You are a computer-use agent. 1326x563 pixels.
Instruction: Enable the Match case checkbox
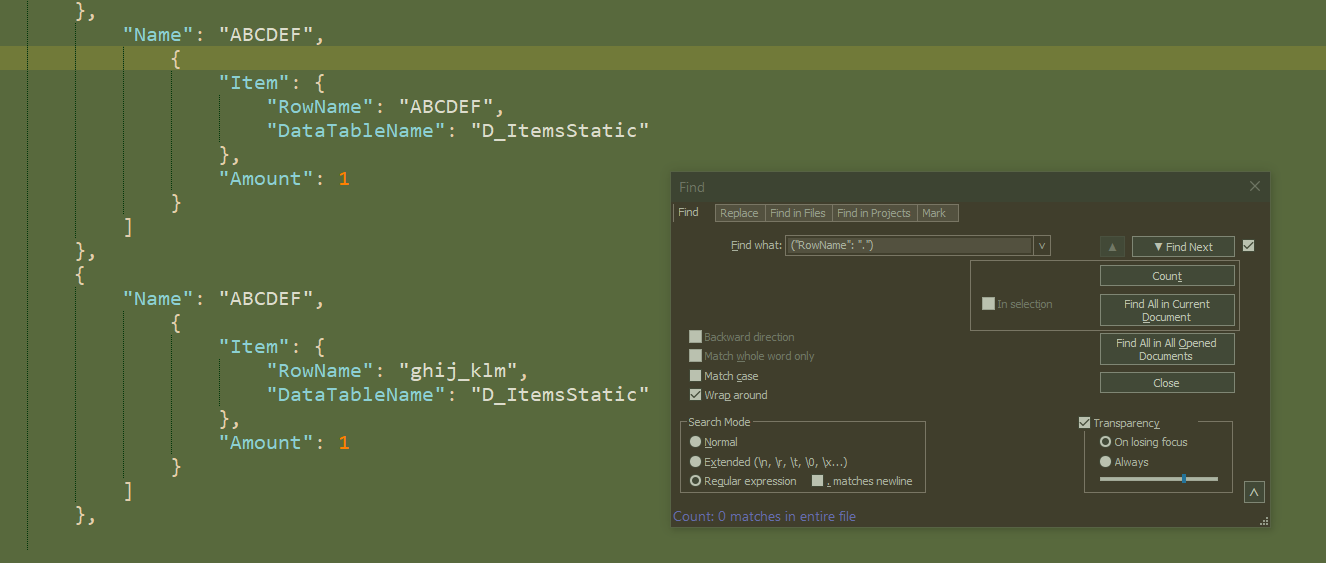pyautogui.click(x=696, y=376)
